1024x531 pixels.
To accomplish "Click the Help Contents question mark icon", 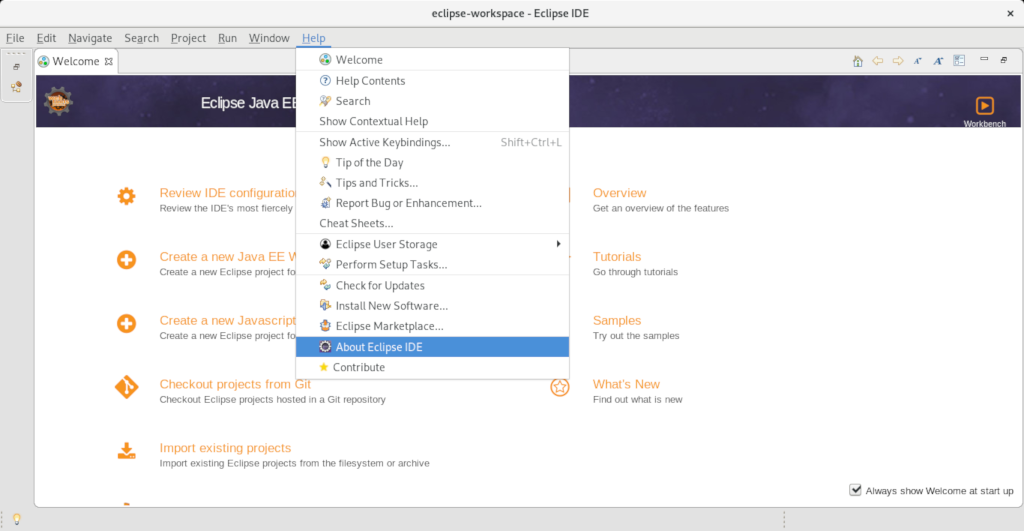I will tap(325, 80).
